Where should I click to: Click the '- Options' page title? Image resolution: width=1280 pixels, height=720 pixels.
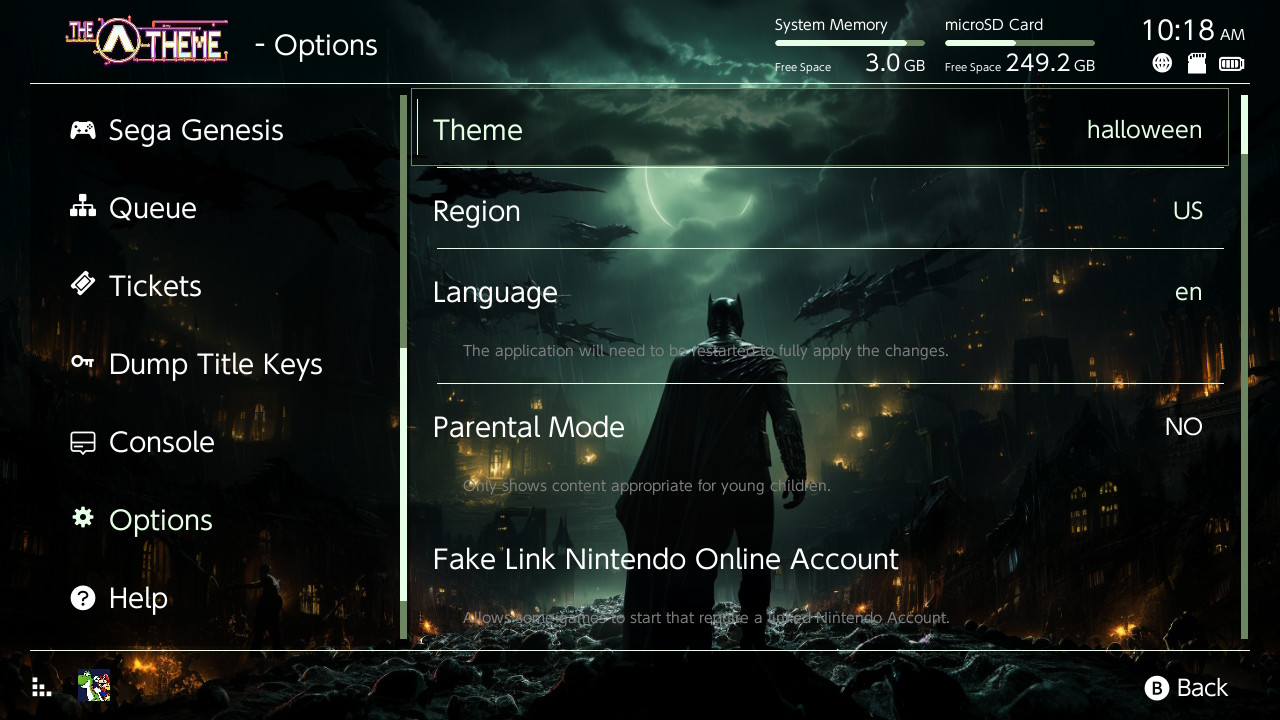316,45
